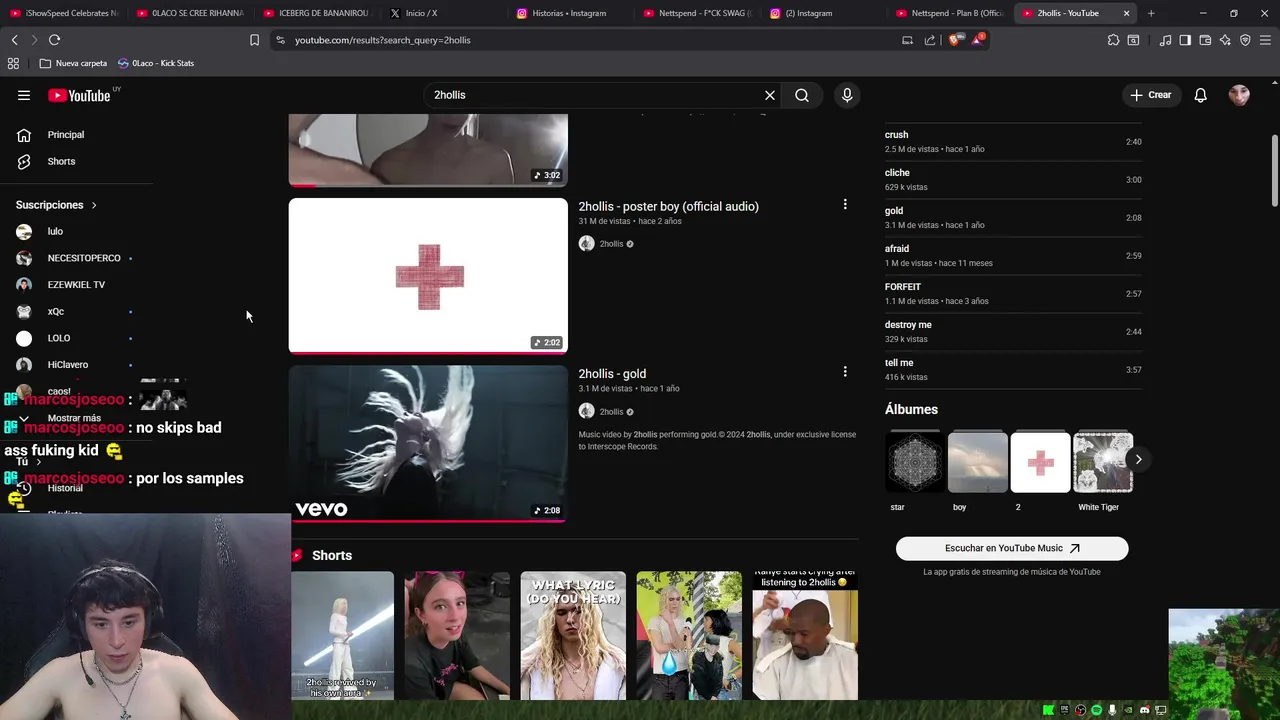Click the Kick icon in system tray
The width and height of the screenshot is (1280, 720).
(1048, 710)
